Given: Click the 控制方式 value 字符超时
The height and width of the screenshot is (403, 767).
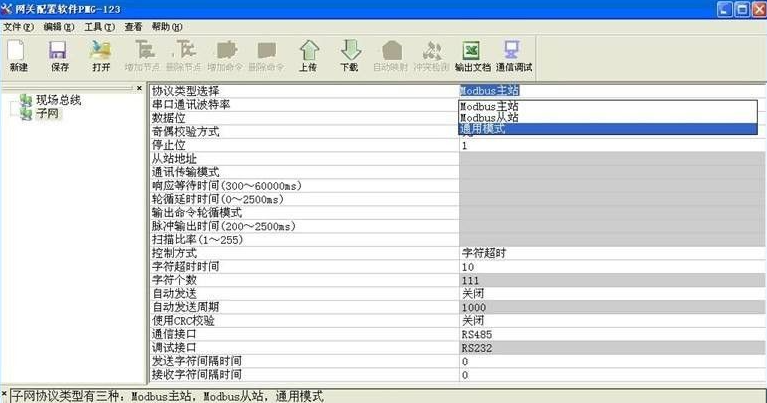Looking at the screenshot, I should click(x=483, y=253).
